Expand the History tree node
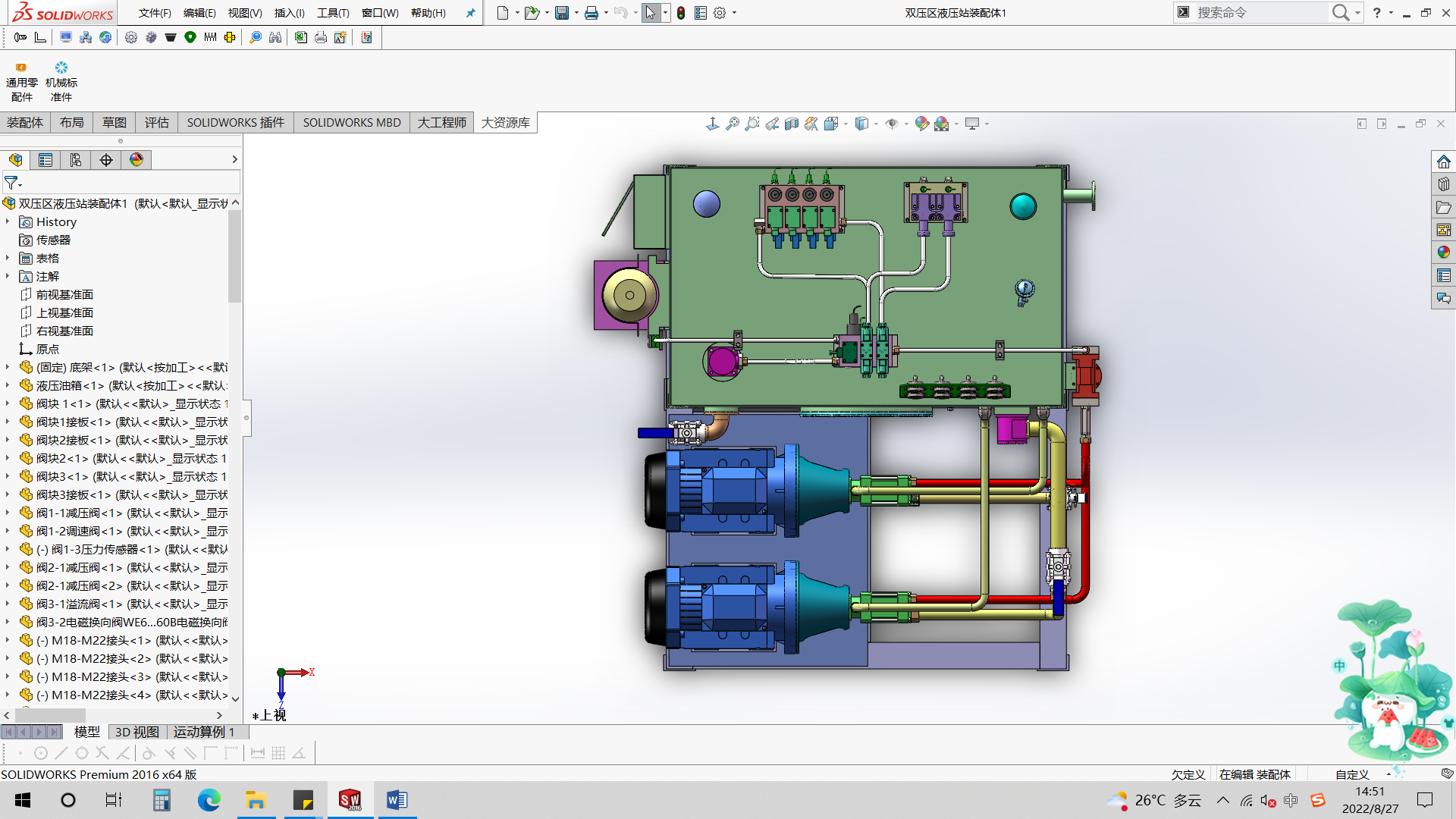Viewport: 1456px width, 819px height. coord(8,221)
